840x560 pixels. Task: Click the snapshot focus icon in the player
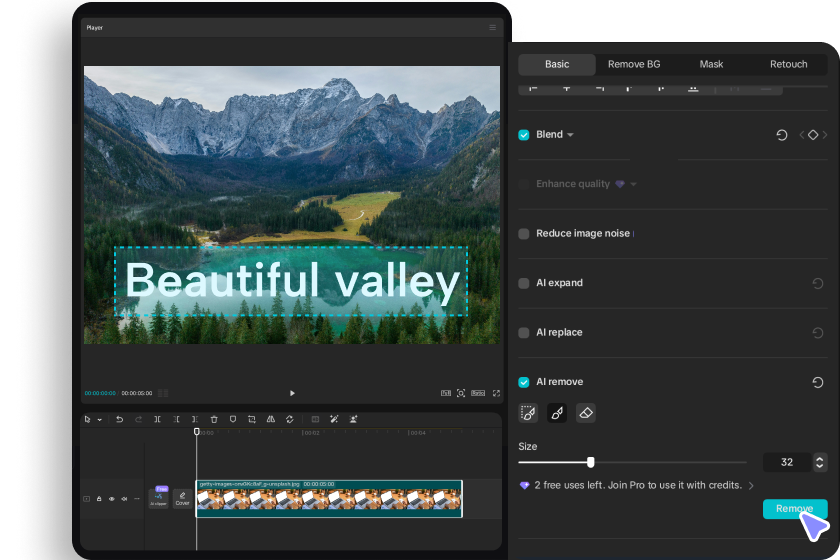(x=461, y=393)
